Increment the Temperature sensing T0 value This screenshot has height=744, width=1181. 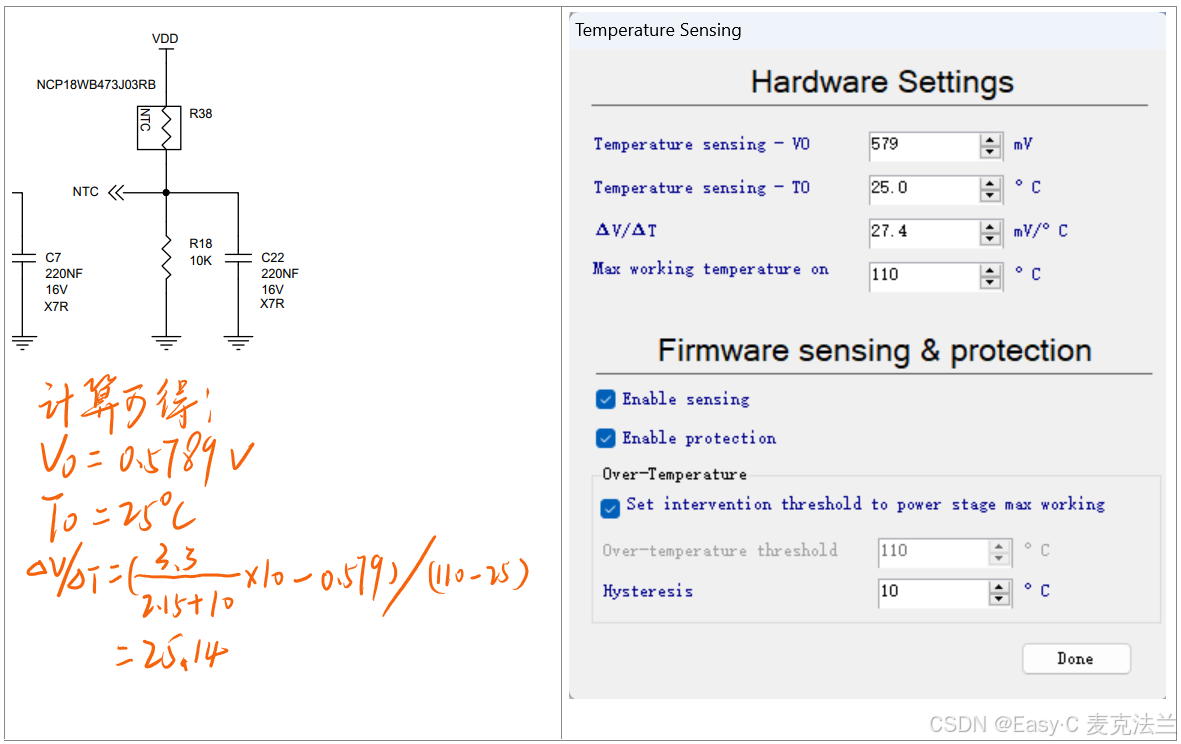pos(990,184)
